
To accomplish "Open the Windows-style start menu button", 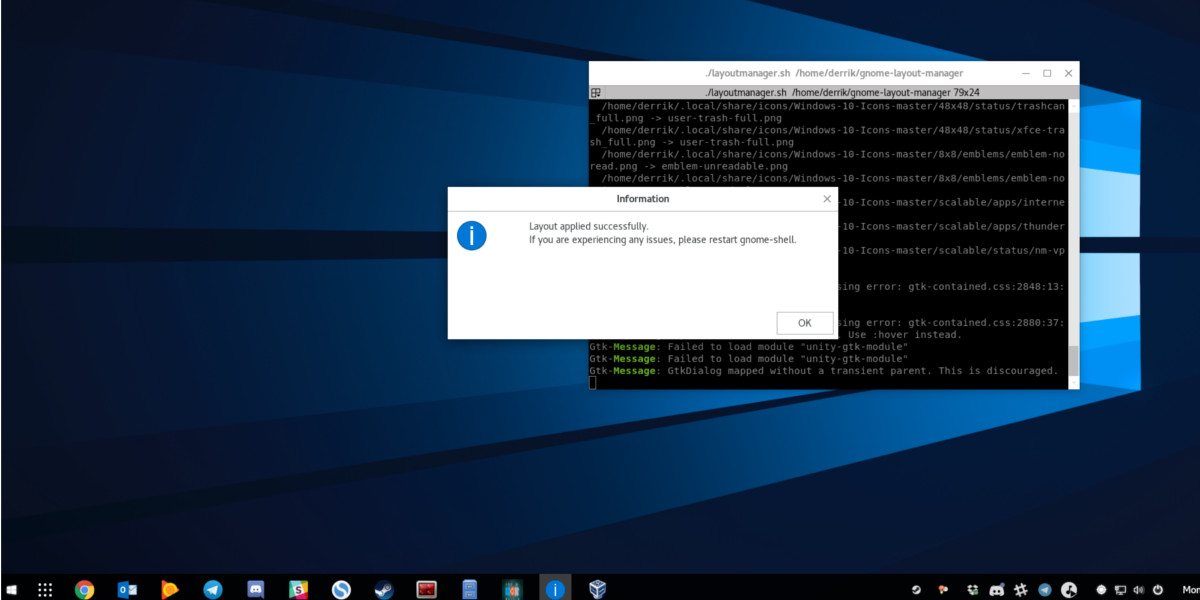I will tap(11, 590).
